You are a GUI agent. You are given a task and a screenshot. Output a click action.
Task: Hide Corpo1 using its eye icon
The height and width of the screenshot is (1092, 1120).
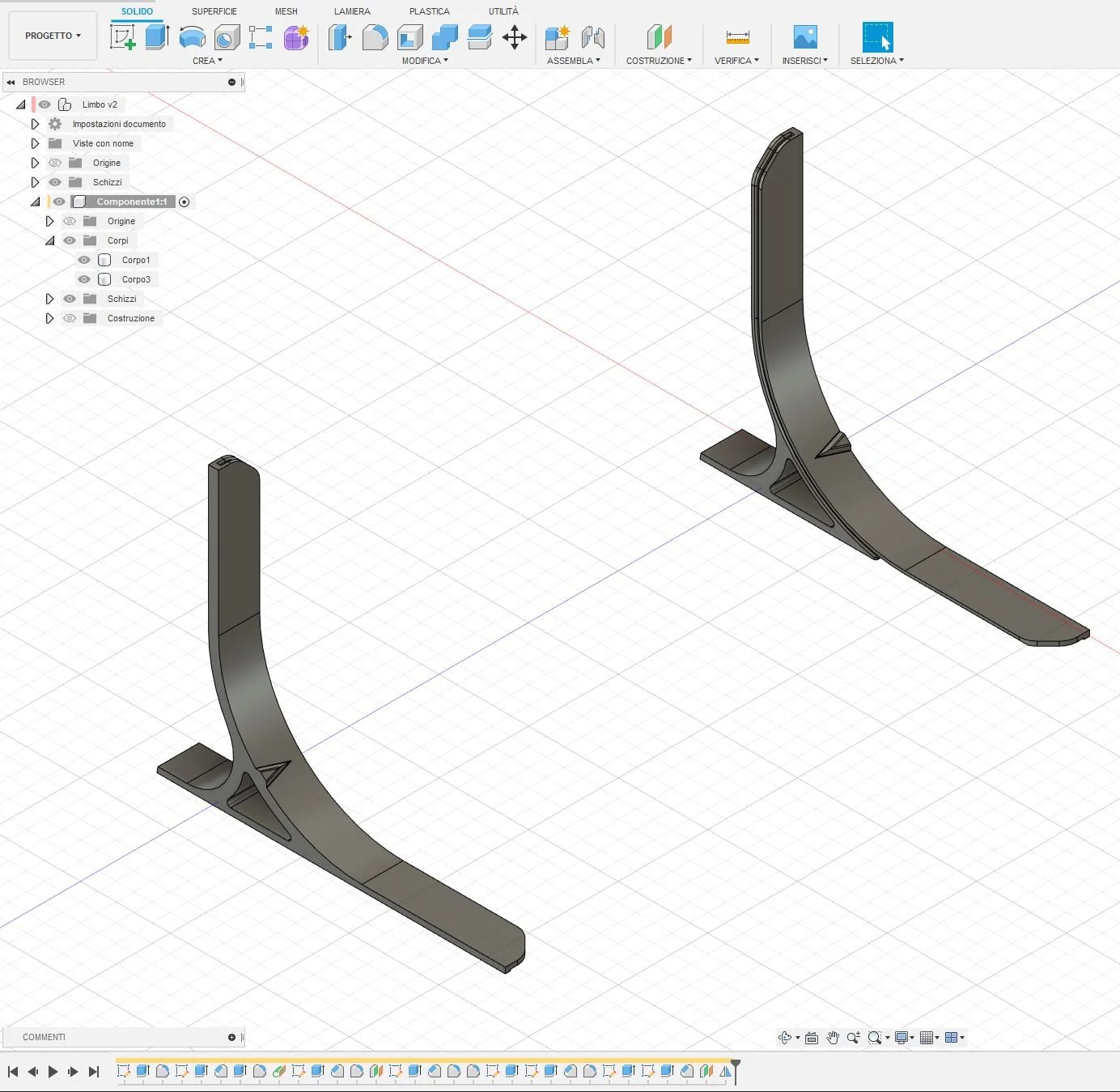pos(84,260)
